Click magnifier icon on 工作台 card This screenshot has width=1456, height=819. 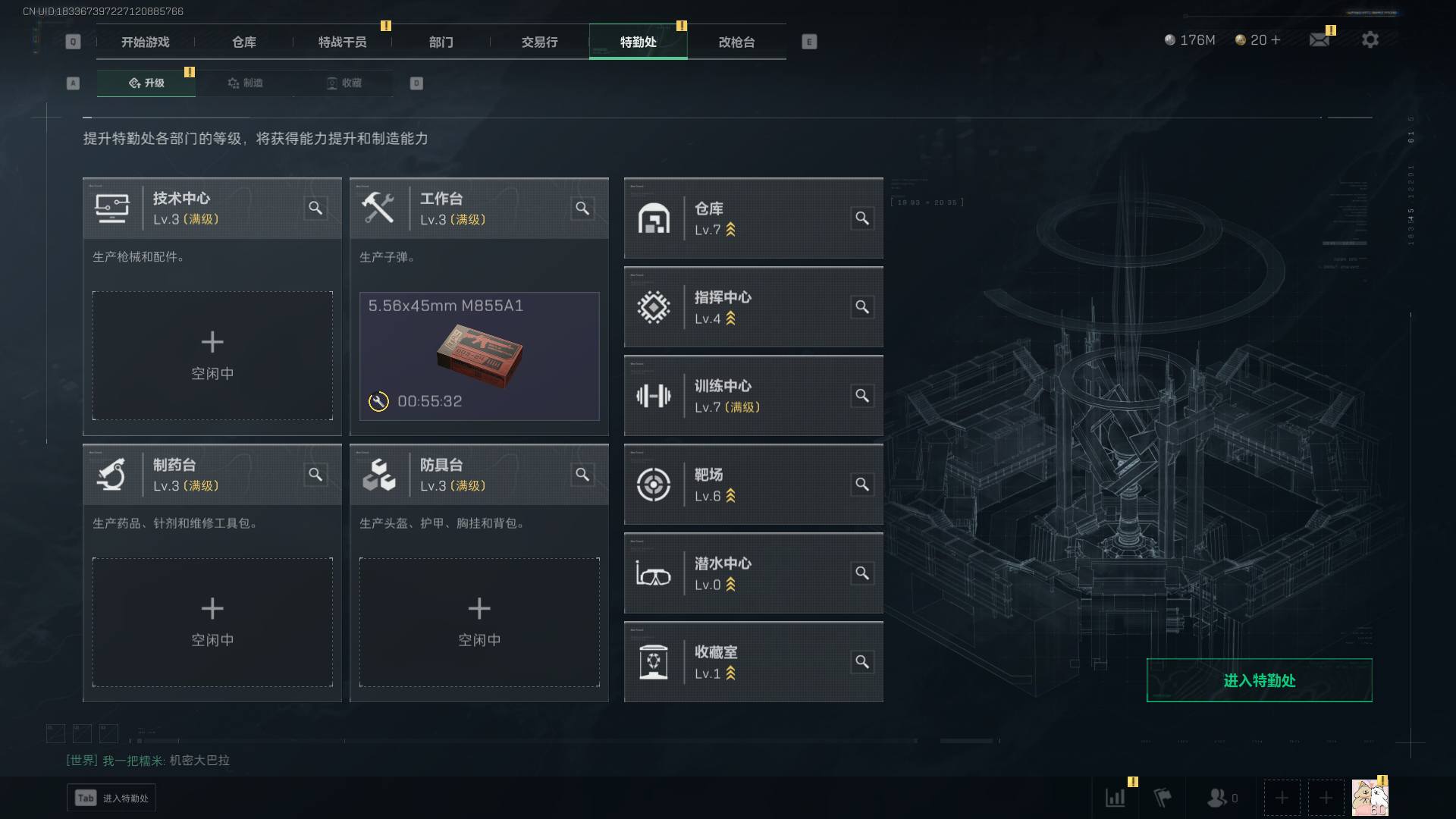(582, 208)
